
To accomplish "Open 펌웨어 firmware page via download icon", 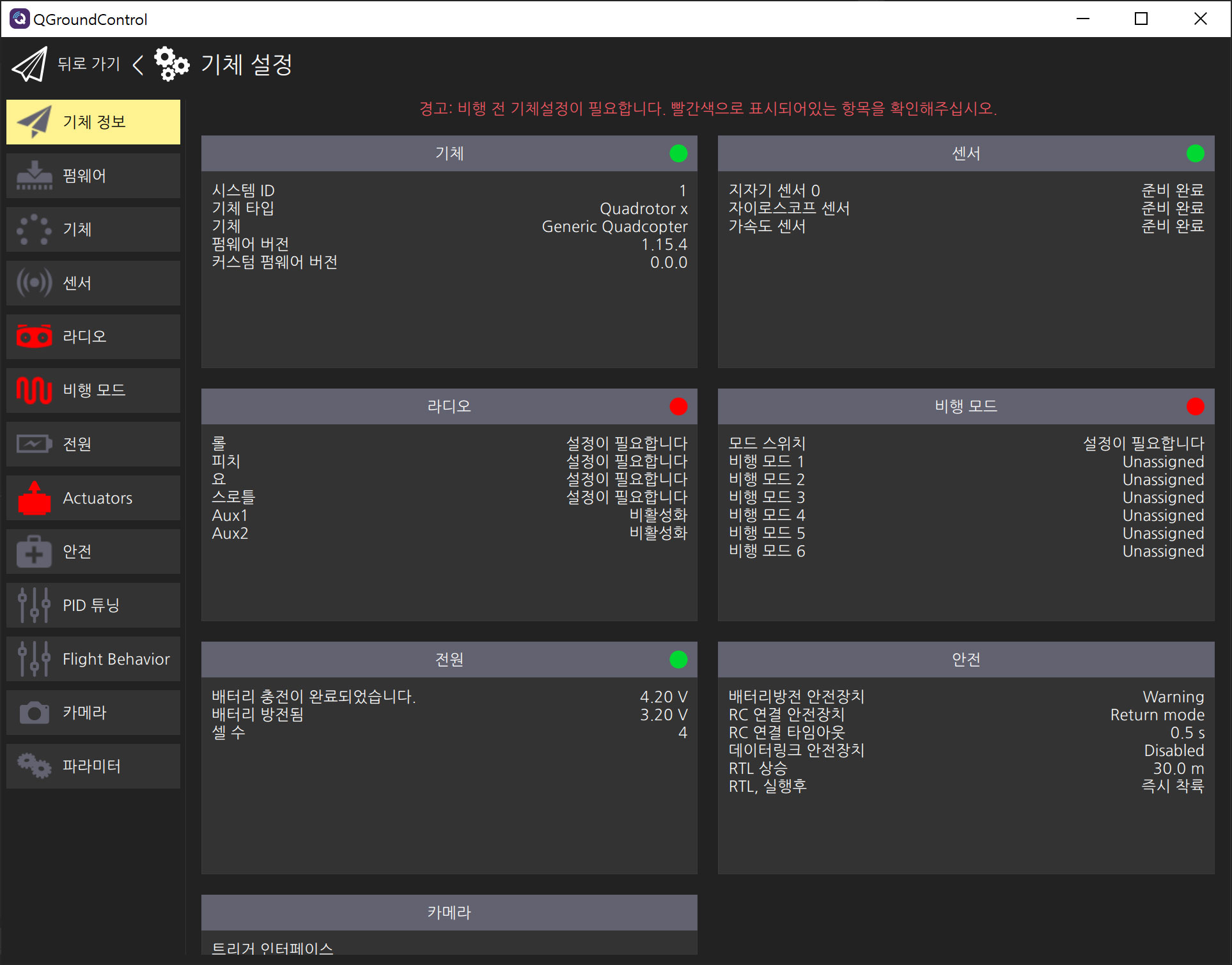I will point(35,176).
